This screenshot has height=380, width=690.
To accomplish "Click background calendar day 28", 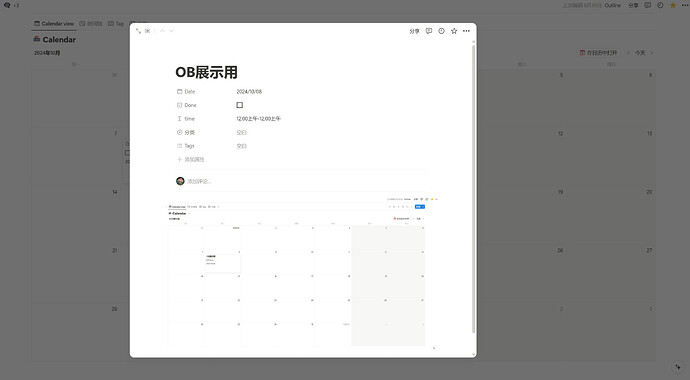I will (114, 309).
